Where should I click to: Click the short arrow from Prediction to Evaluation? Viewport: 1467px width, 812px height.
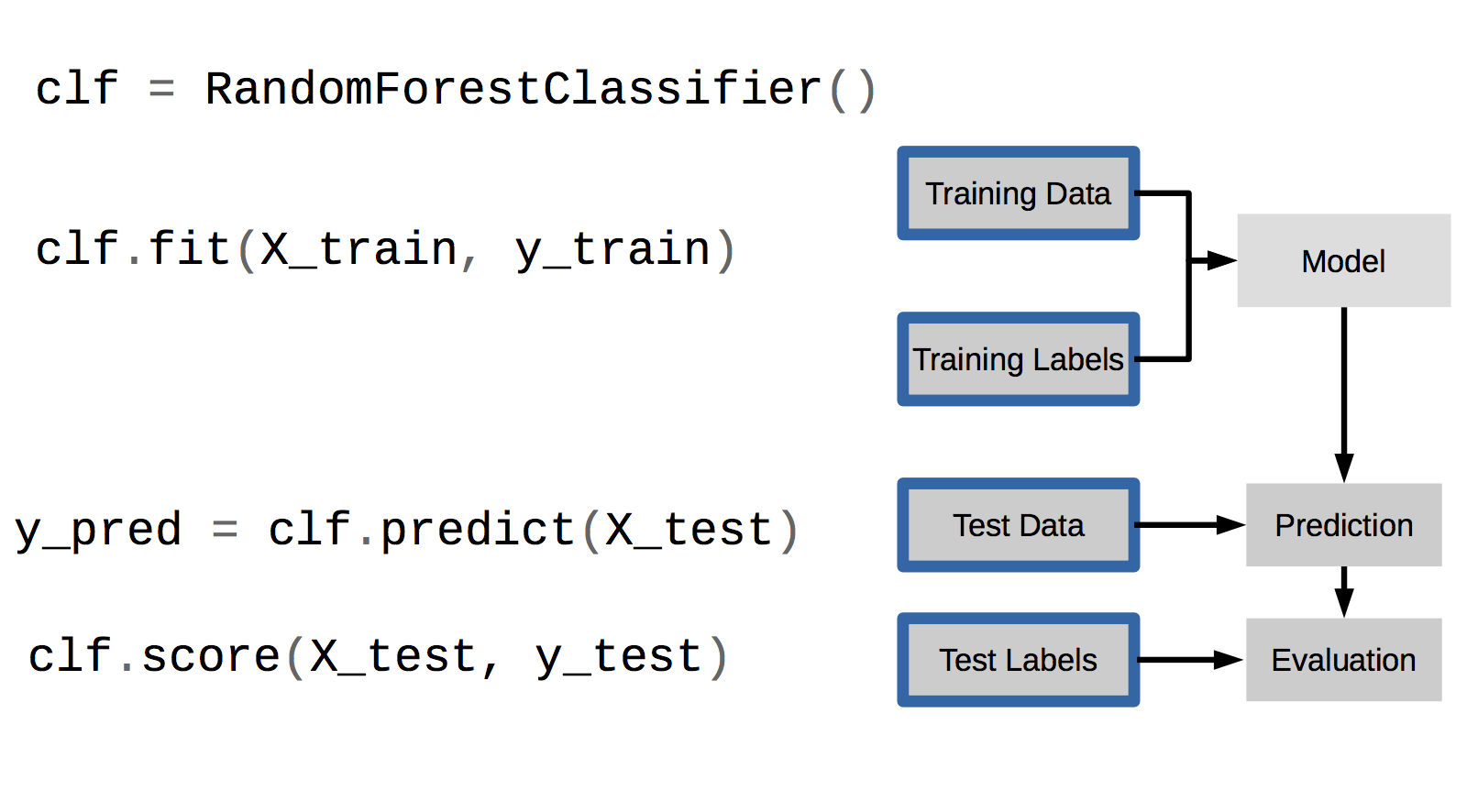tap(1344, 592)
